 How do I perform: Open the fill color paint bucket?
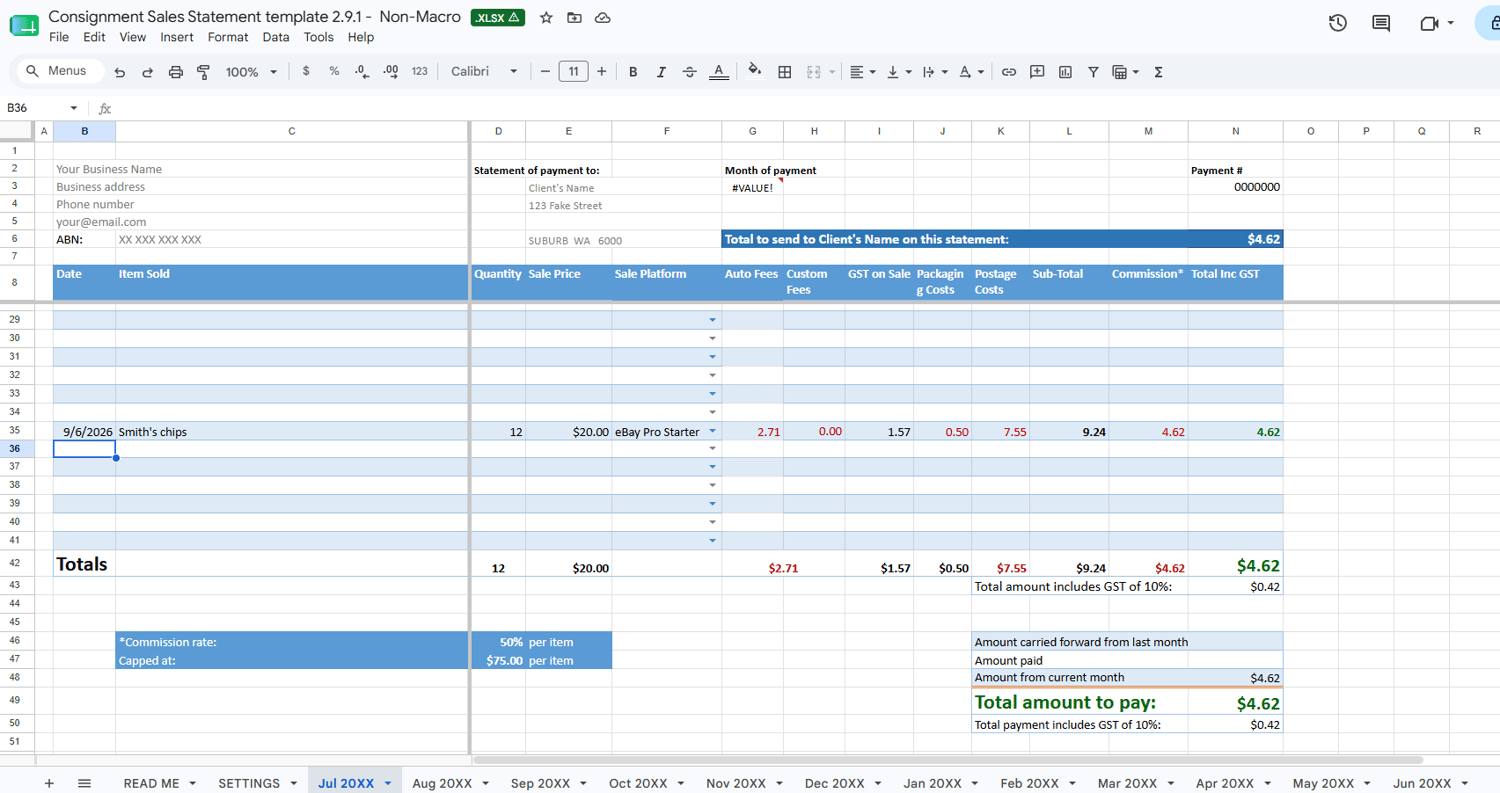[x=755, y=71]
